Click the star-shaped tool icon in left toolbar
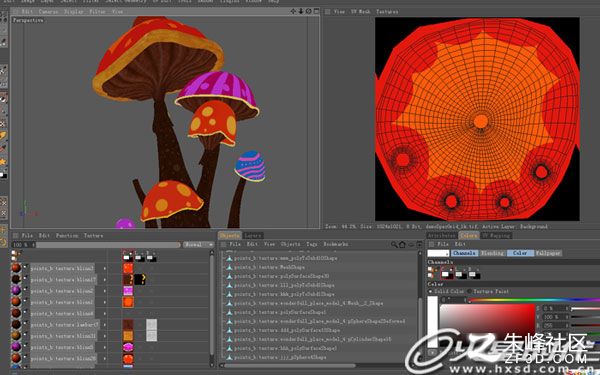The width and height of the screenshot is (600, 375). pos(3,162)
